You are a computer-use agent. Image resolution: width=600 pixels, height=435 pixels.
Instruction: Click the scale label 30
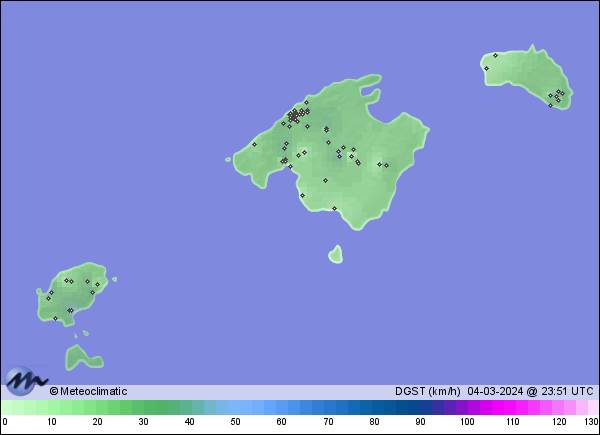pyautogui.click(x=143, y=422)
